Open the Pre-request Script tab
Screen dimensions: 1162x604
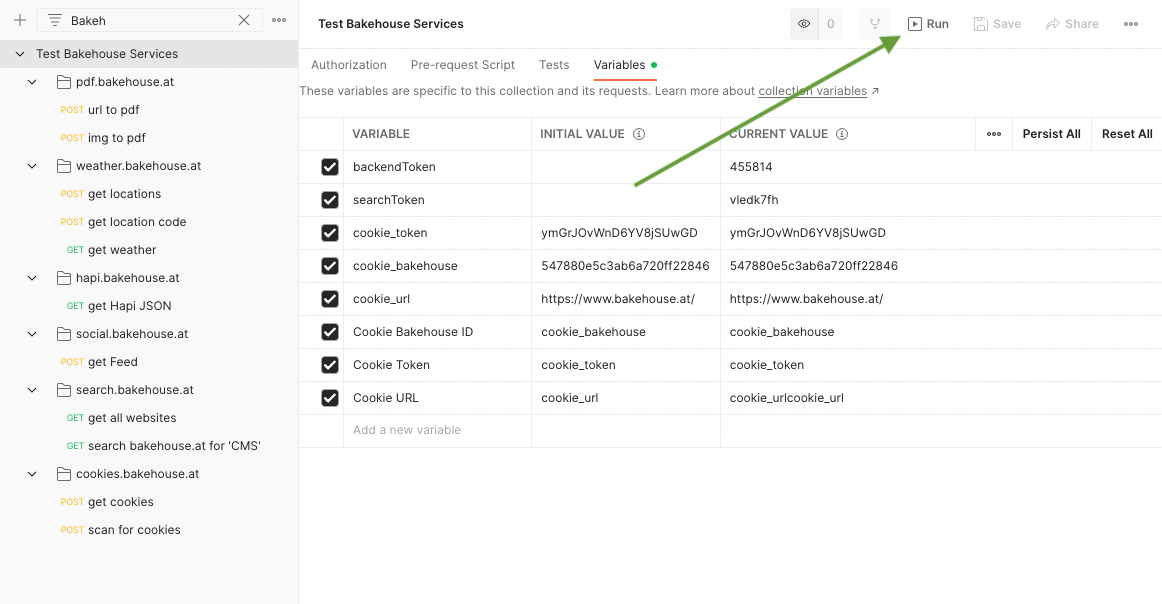click(x=462, y=65)
